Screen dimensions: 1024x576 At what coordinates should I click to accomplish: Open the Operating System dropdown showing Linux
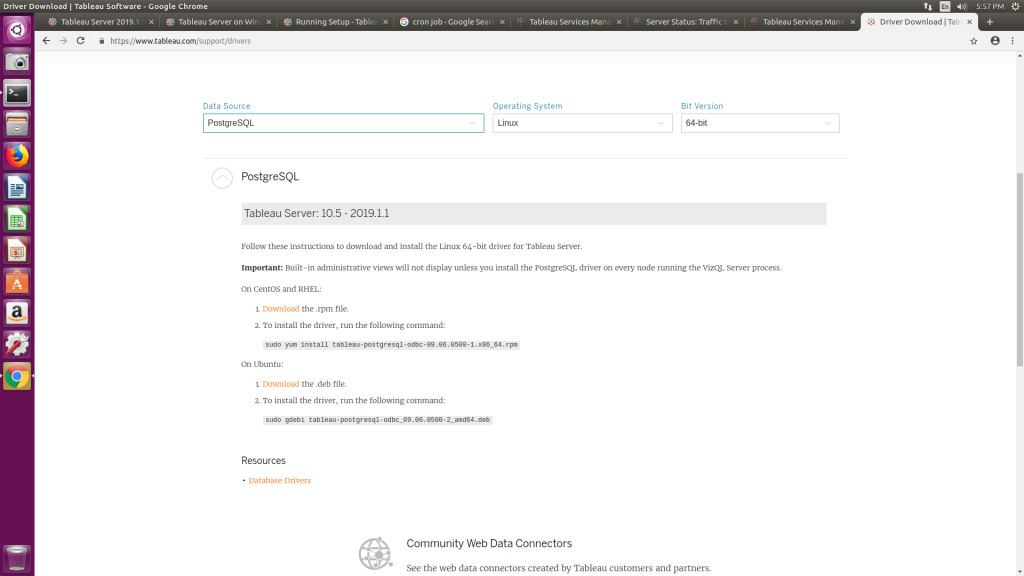pos(582,123)
